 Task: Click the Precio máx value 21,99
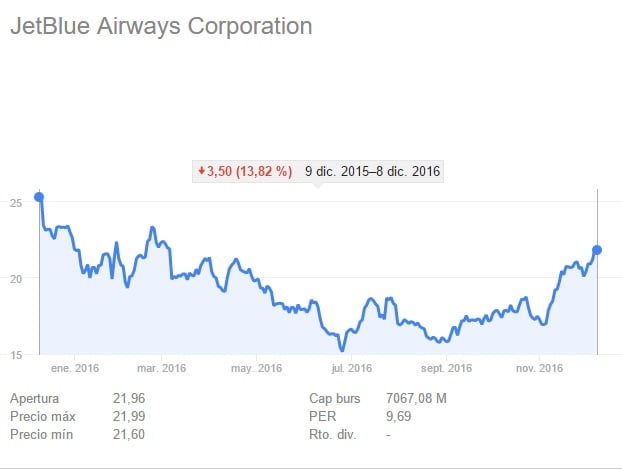click(130, 416)
